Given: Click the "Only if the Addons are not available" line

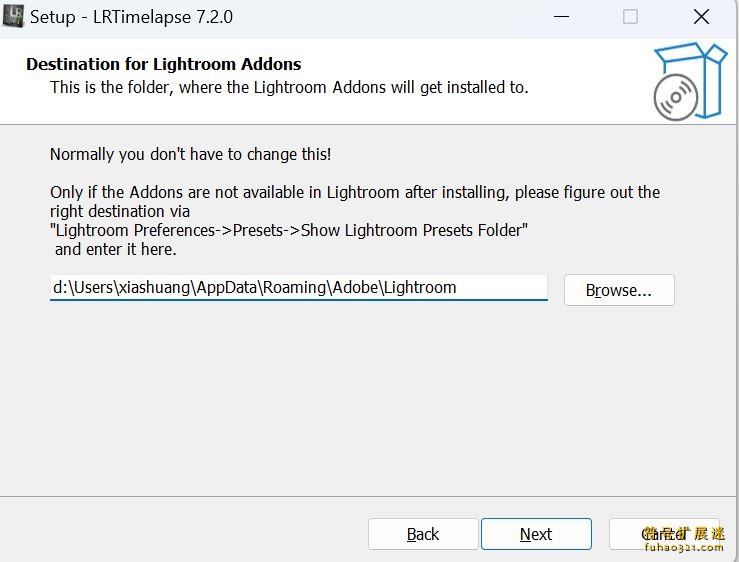Looking at the screenshot, I should [354, 192].
